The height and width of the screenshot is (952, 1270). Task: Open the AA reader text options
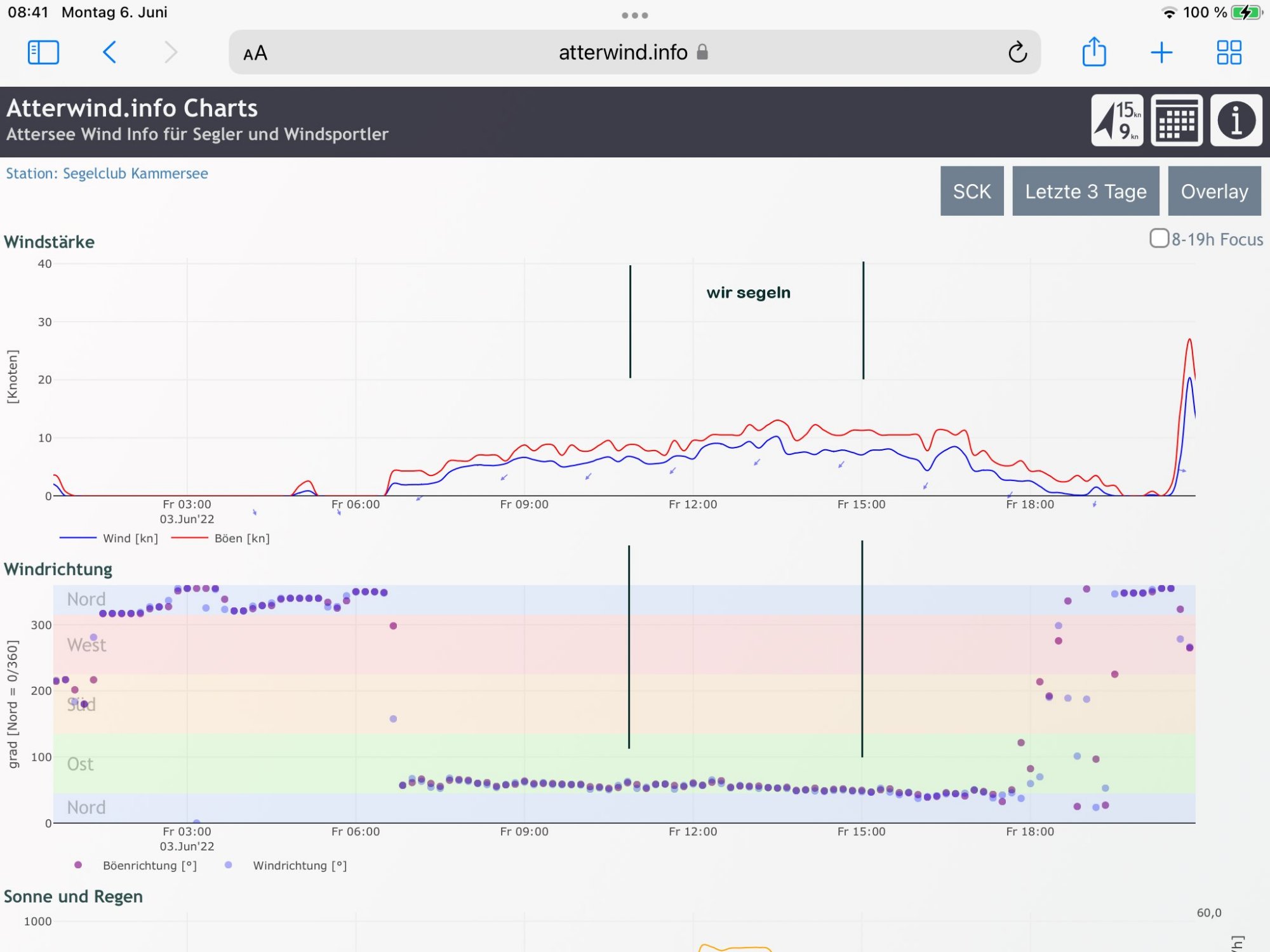[255, 53]
